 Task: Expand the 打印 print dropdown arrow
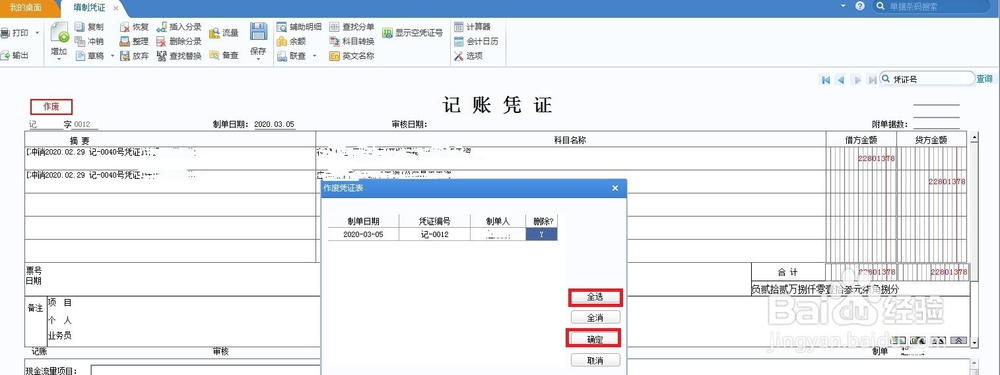tap(37, 33)
